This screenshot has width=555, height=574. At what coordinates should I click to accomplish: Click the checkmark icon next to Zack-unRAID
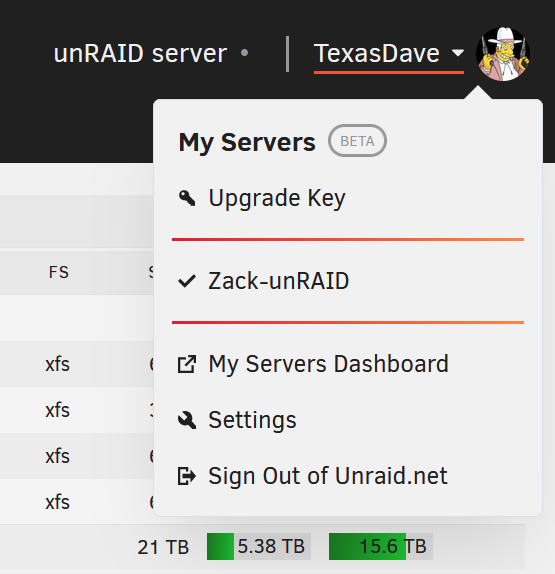click(187, 281)
